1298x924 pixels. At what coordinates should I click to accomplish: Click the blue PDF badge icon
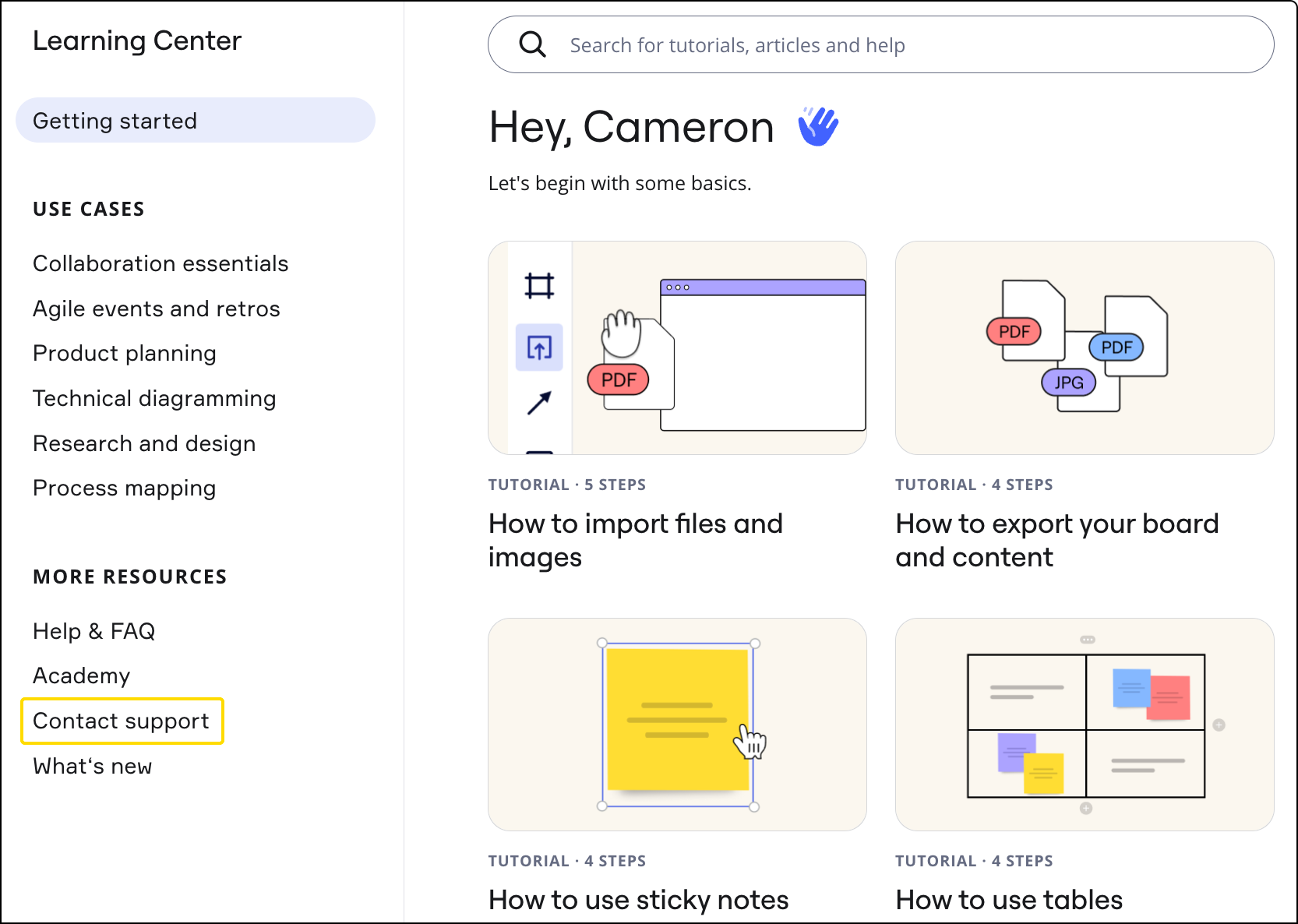click(1116, 347)
